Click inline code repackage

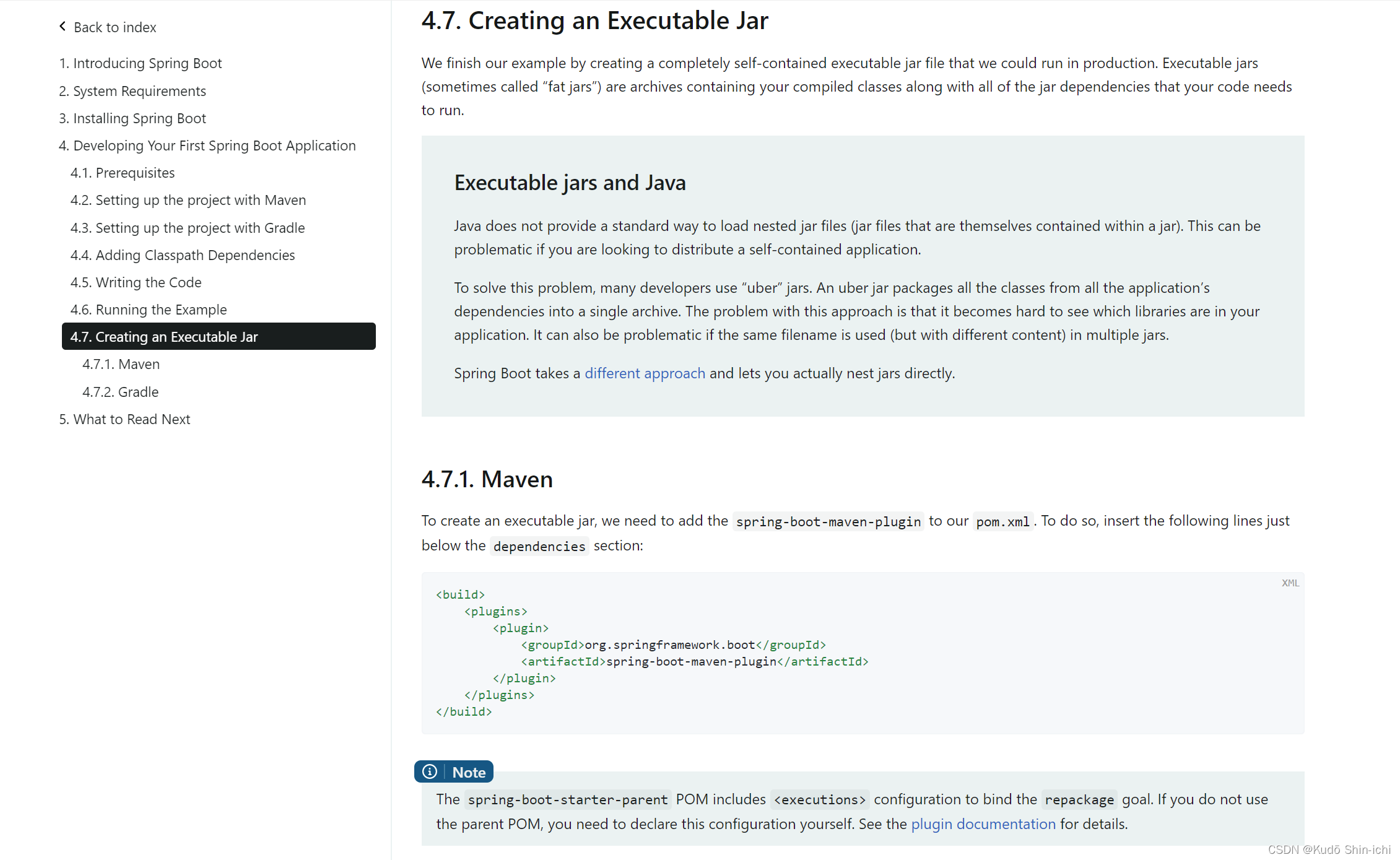tap(1079, 800)
